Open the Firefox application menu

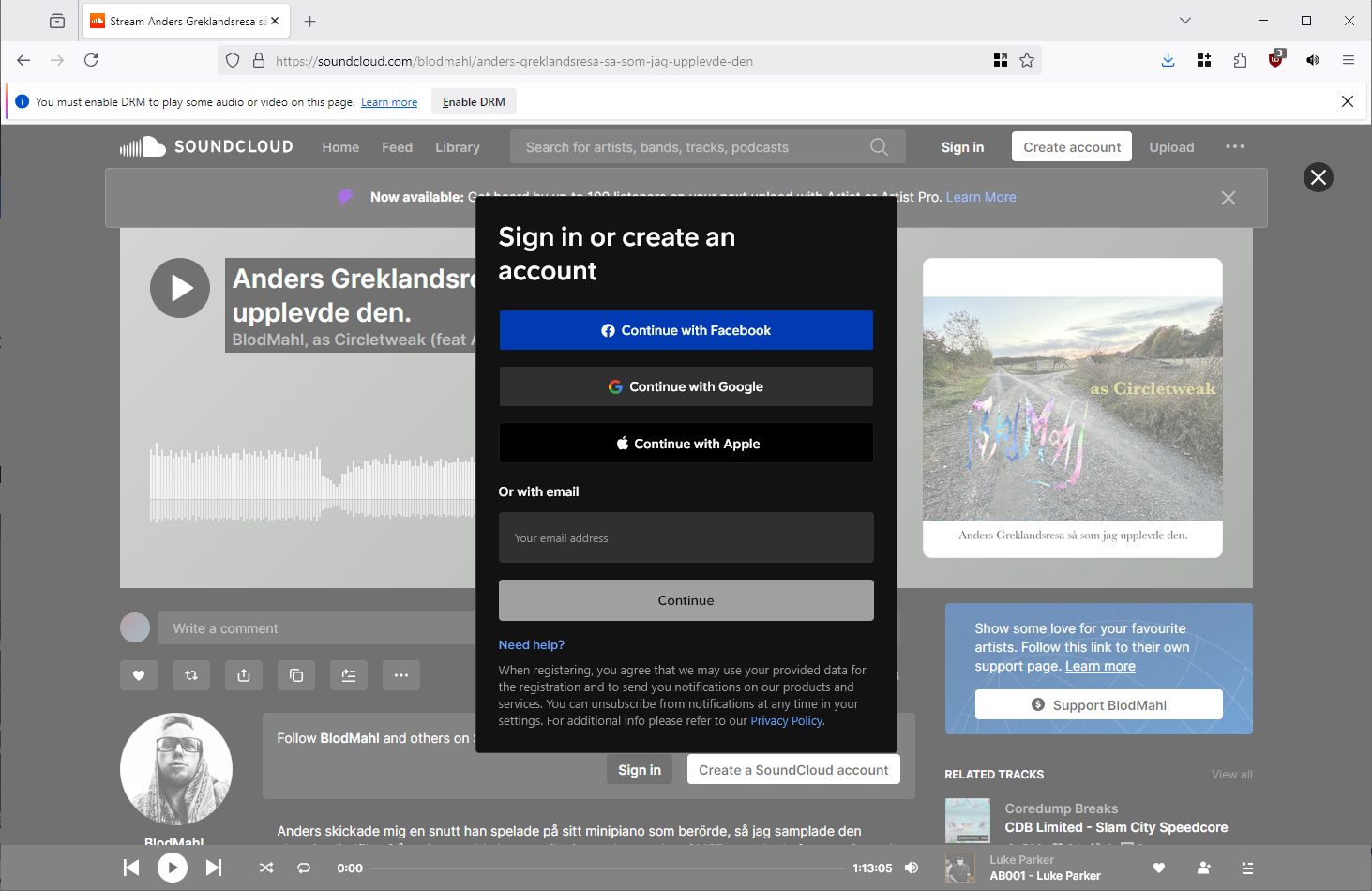[x=1349, y=60]
